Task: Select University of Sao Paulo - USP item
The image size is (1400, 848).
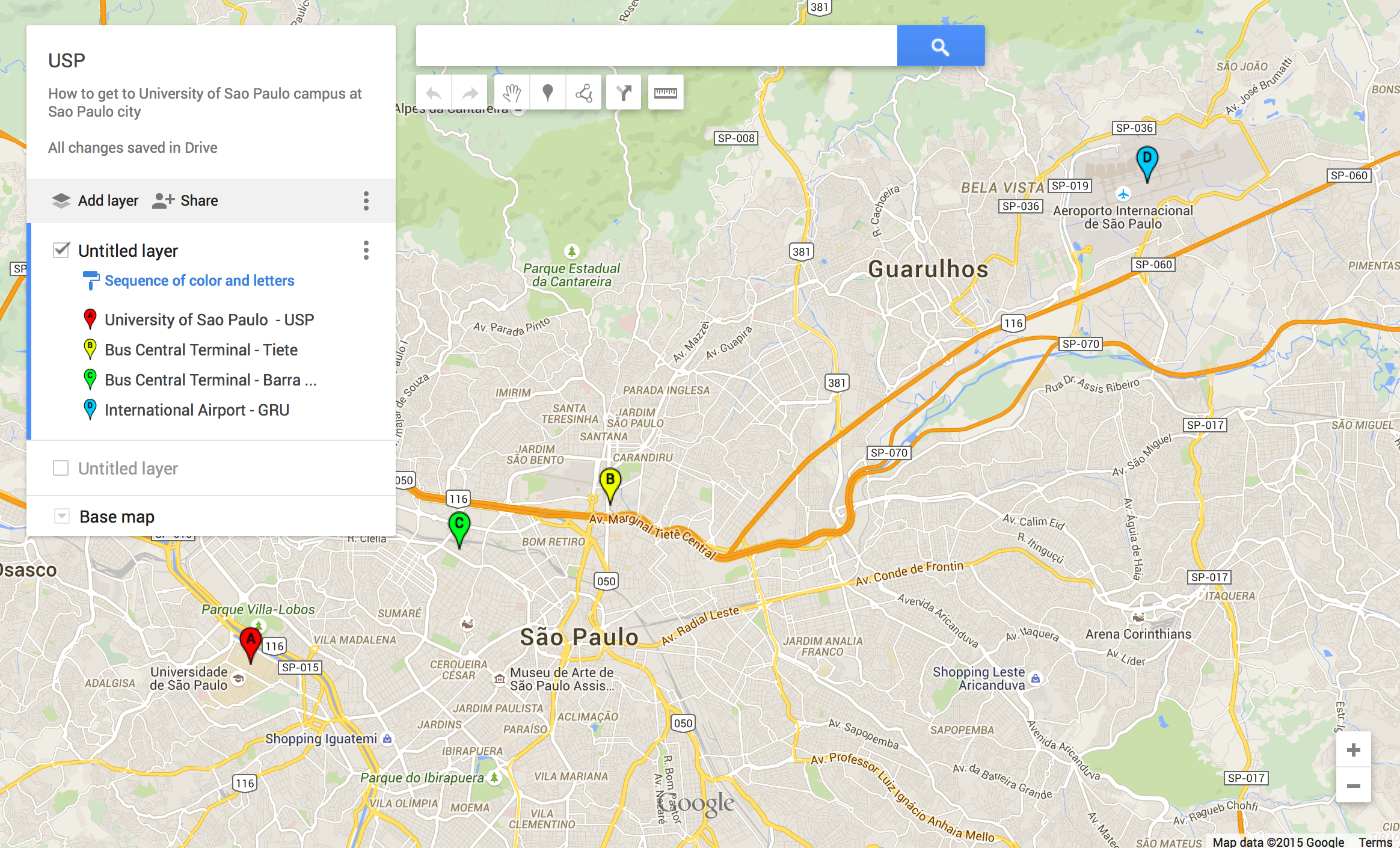Action: pos(209,320)
